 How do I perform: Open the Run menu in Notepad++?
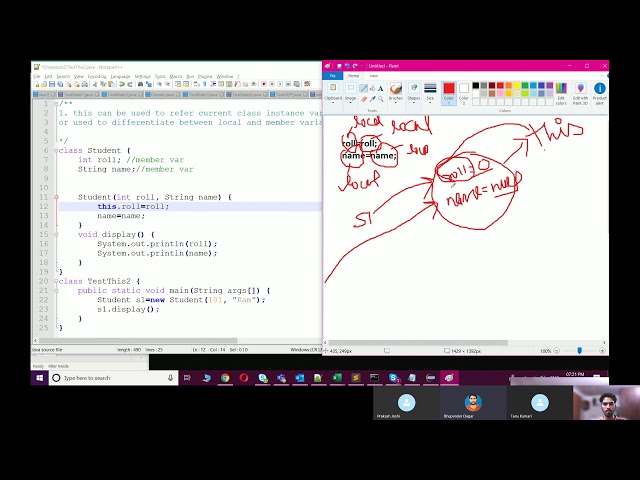[x=190, y=76]
